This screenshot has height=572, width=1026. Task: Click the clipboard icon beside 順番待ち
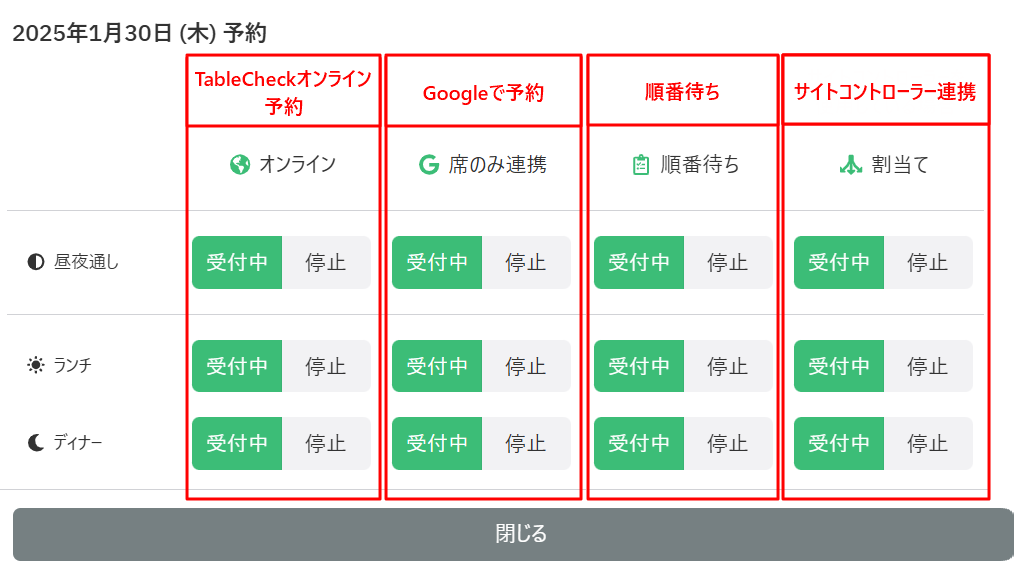coord(641,165)
